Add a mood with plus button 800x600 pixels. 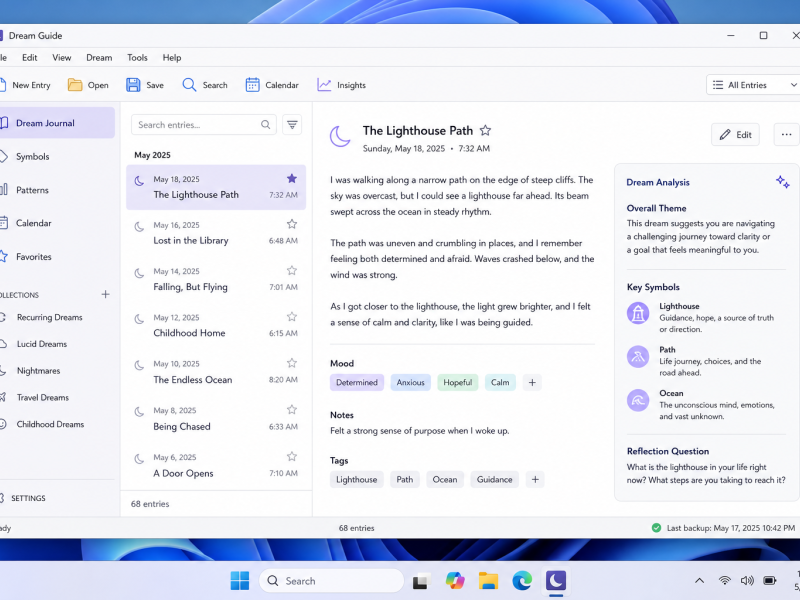[x=532, y=382]
